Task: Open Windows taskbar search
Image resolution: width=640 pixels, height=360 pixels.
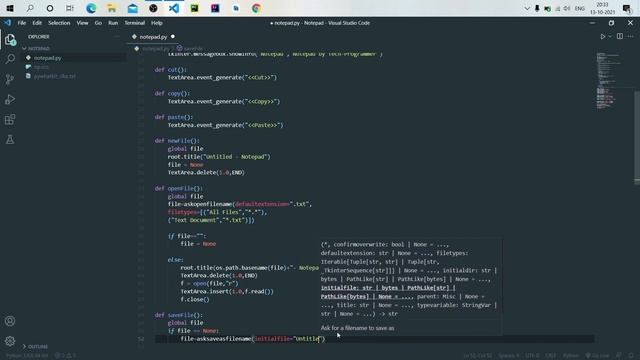Action: 30,8
